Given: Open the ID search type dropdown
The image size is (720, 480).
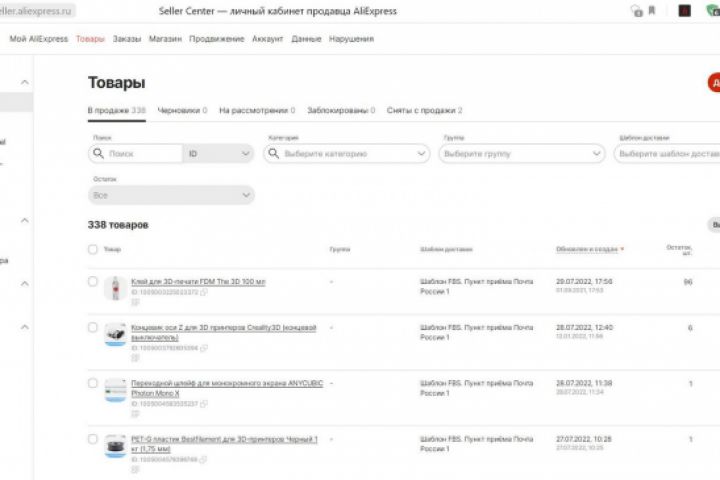Looking at the screenshot, I should 218,153.
